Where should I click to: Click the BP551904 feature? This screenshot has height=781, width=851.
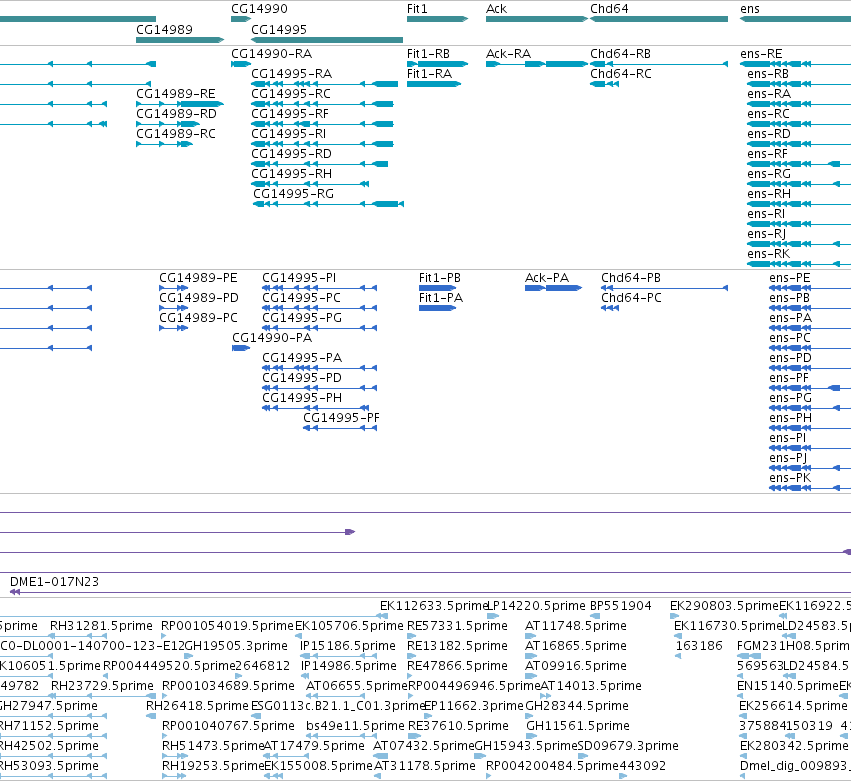[x=595, y=616]
